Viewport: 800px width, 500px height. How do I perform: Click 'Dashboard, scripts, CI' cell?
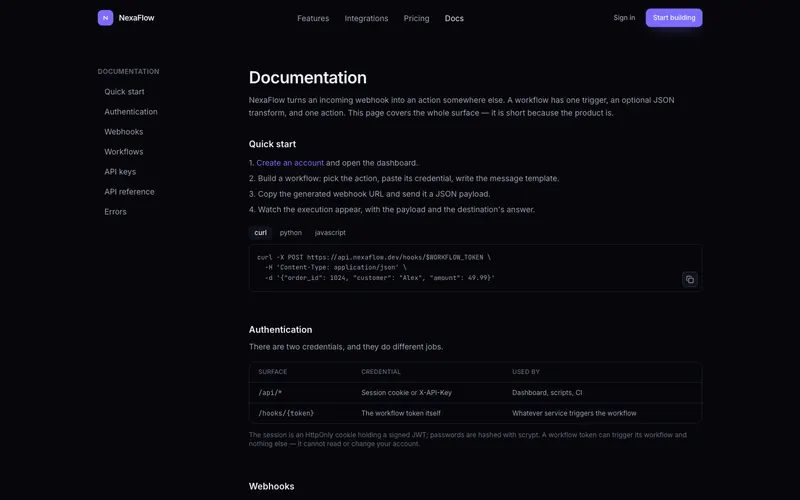tap(547, 393)
